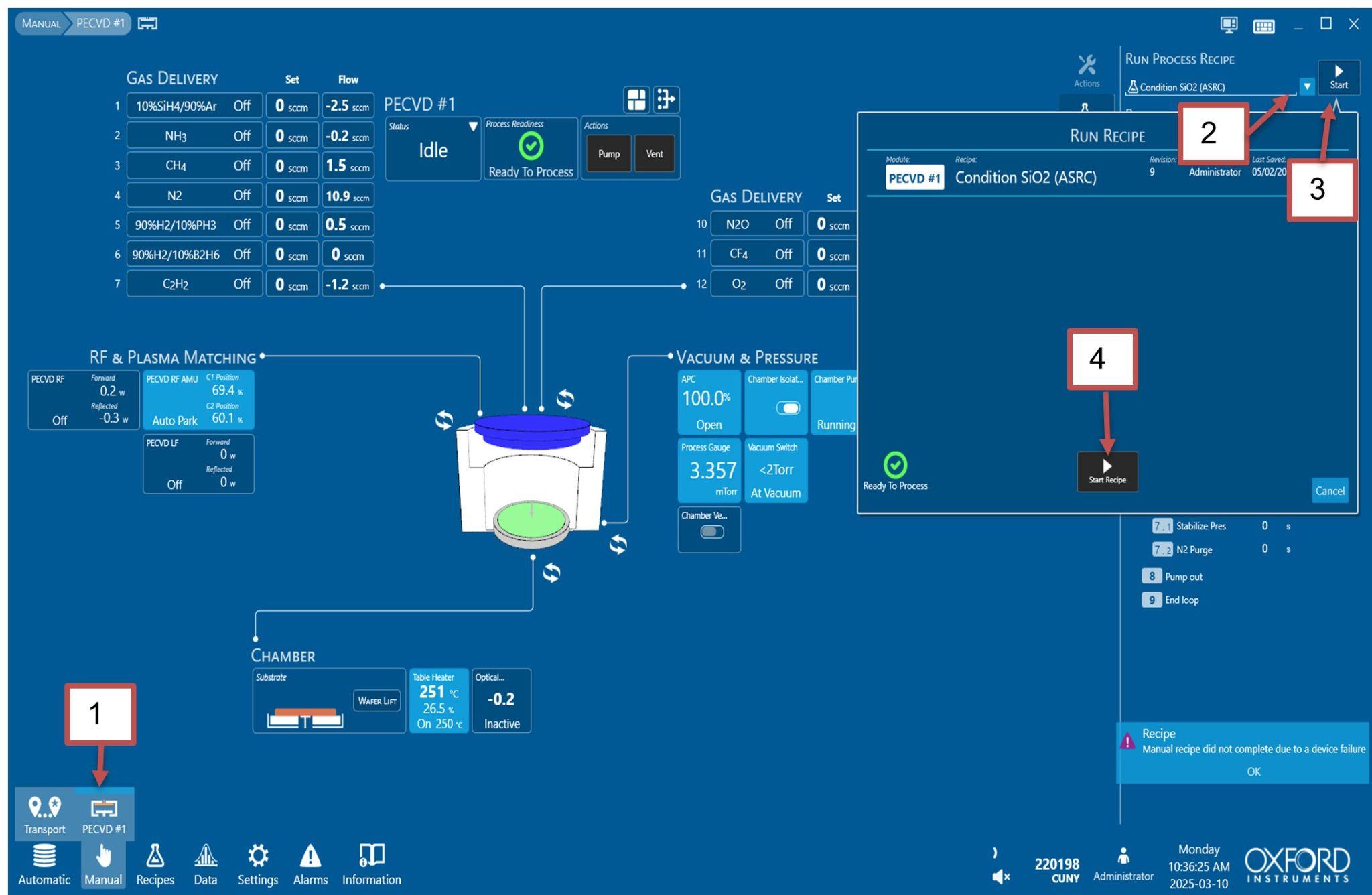Select the Transport module tab
1372x895 pixels.
tap(45, 815)
